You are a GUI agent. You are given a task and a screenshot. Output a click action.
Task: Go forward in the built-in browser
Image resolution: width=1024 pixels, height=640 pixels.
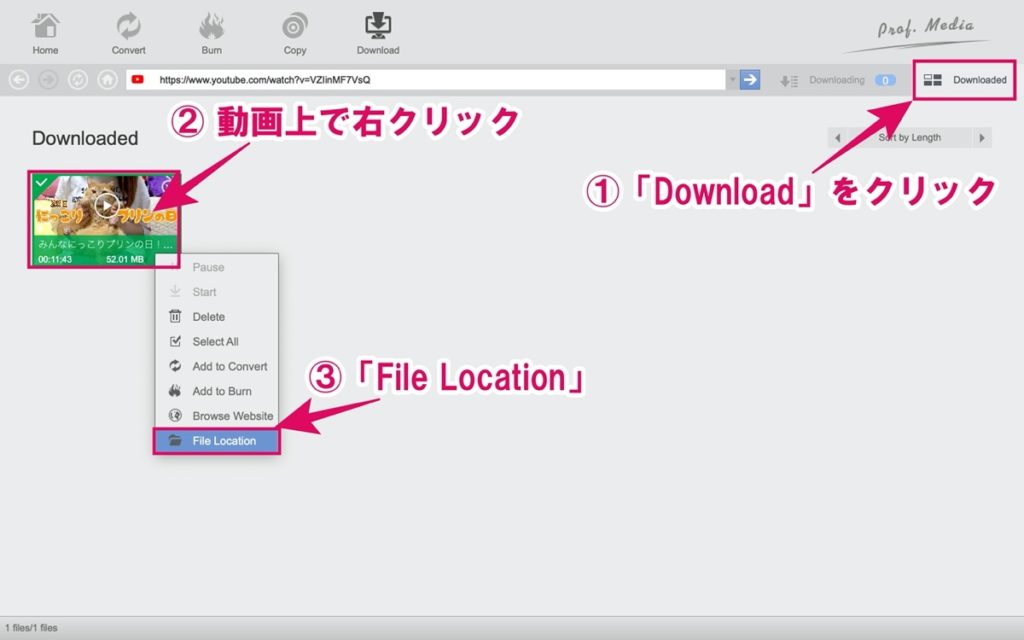[48, 80]
